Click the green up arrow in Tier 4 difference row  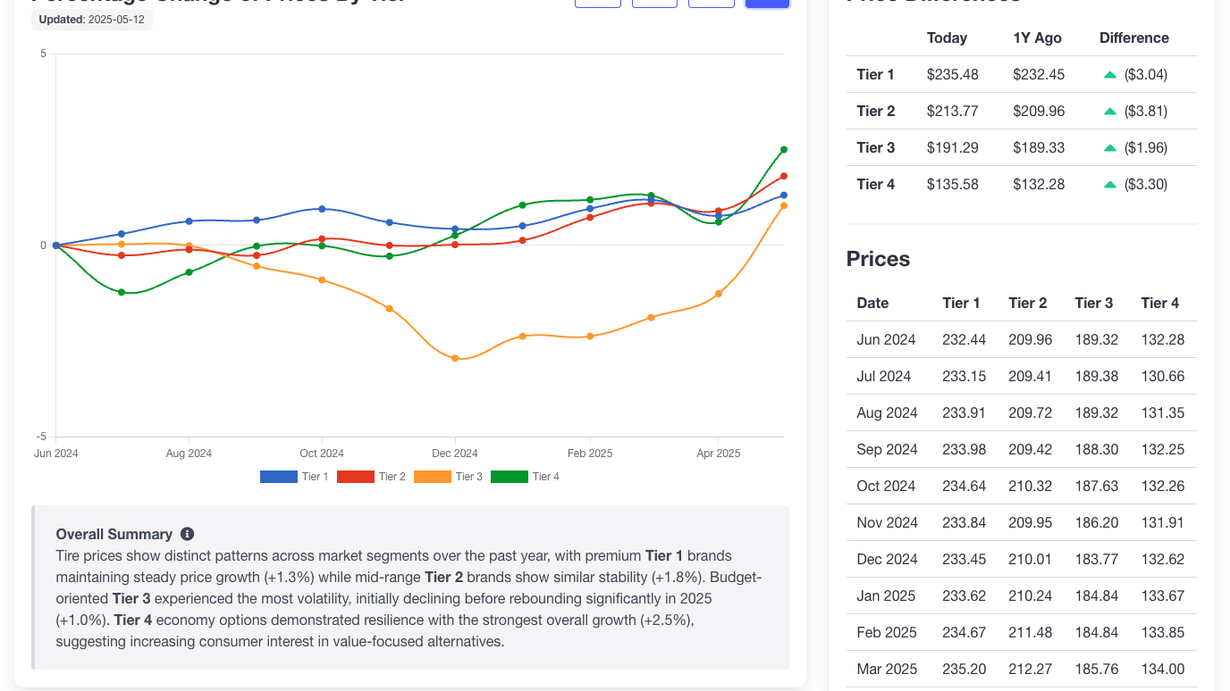click(1110, 185)
